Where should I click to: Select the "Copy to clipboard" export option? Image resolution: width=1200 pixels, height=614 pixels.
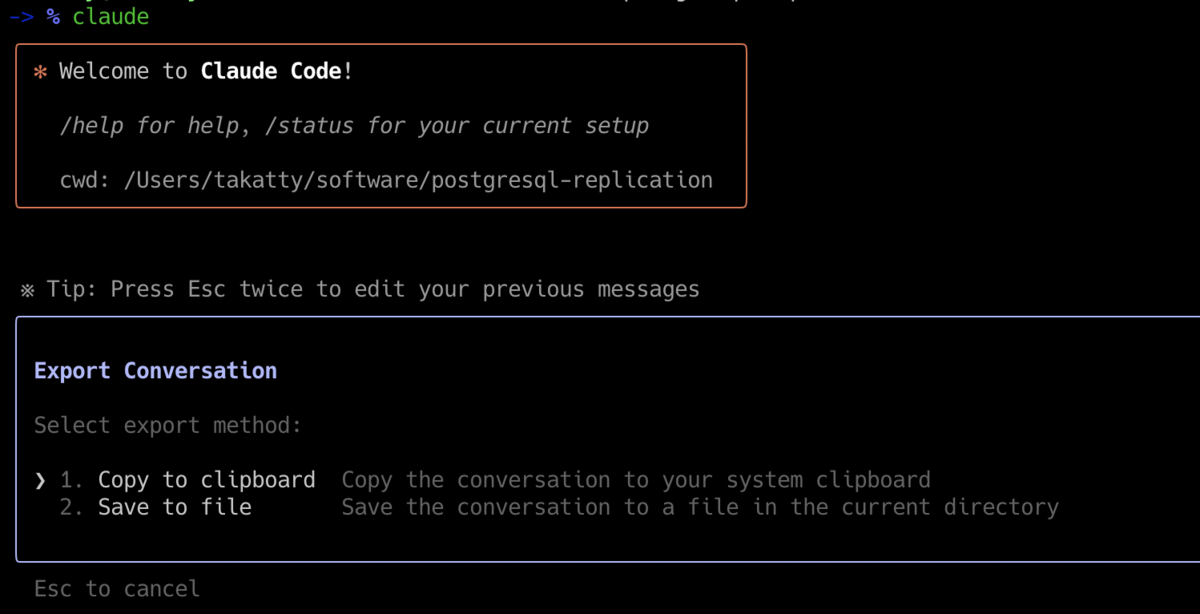[206, 480]
